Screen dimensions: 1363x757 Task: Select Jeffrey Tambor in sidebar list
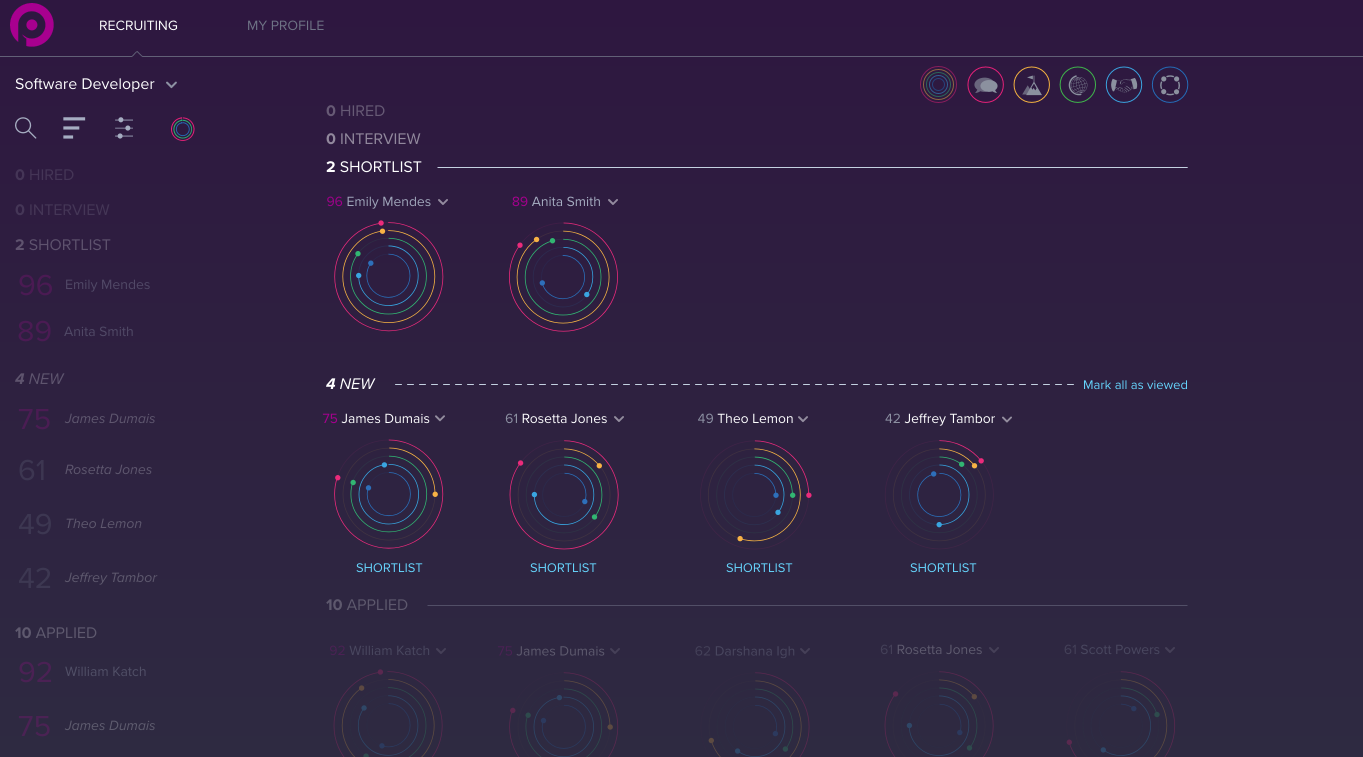pyautogui.click(x=88, y=578)
